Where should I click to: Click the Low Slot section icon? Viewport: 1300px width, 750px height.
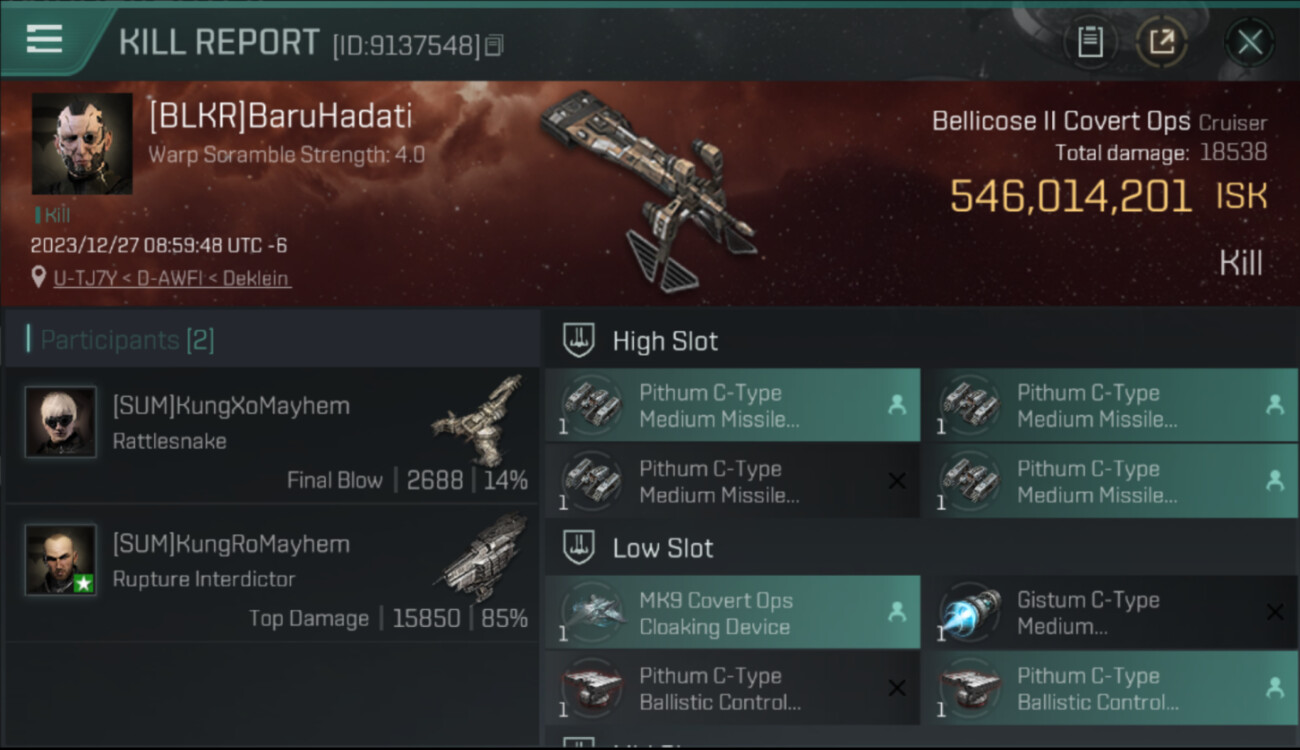(580, 547)
